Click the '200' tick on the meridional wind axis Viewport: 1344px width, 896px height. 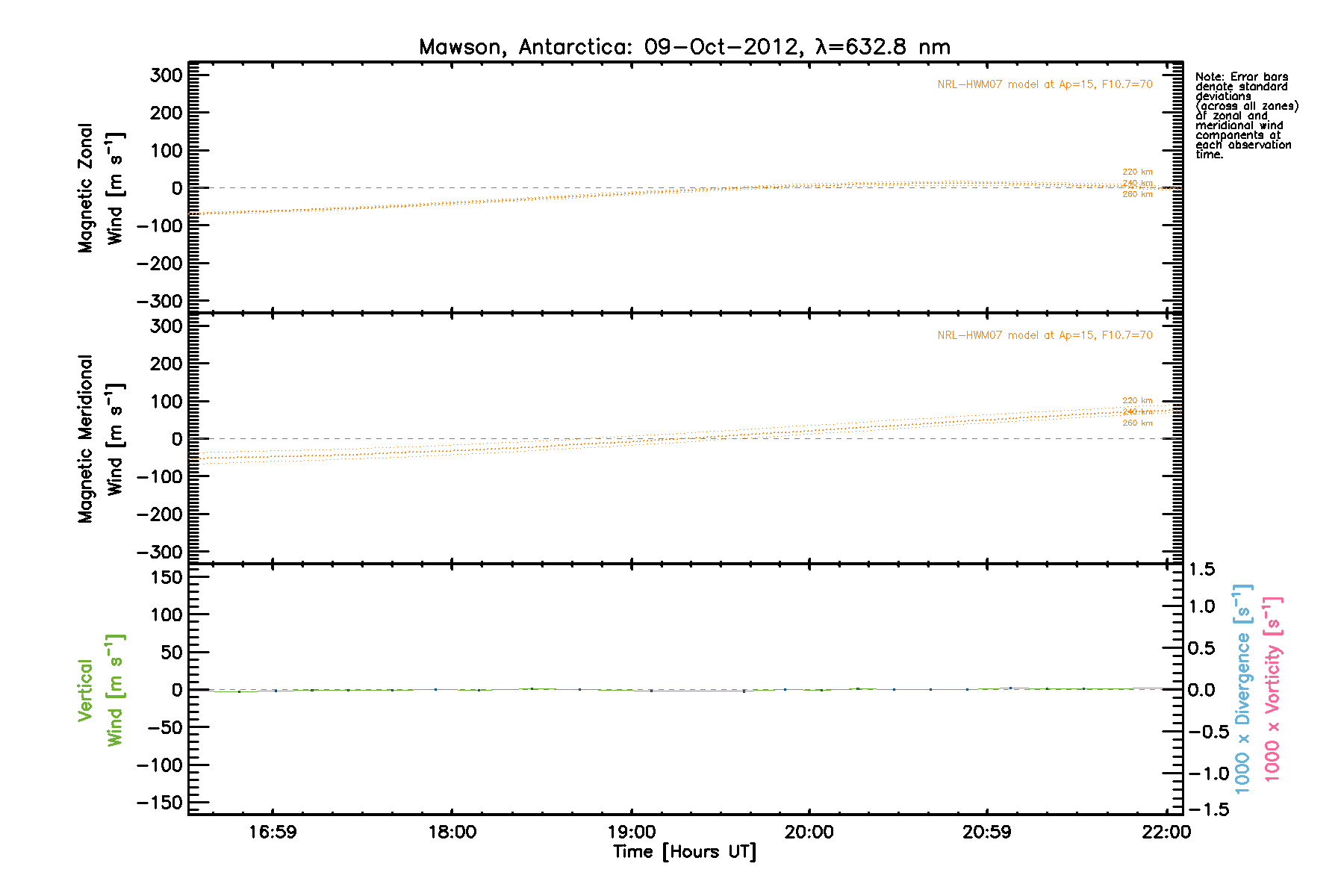pyautogui.click(x=166, y=364)
